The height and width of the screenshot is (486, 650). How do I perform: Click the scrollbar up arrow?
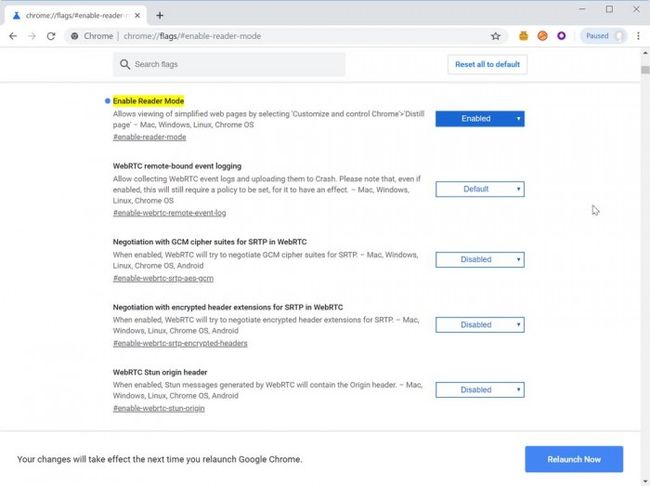coord(645,53)
